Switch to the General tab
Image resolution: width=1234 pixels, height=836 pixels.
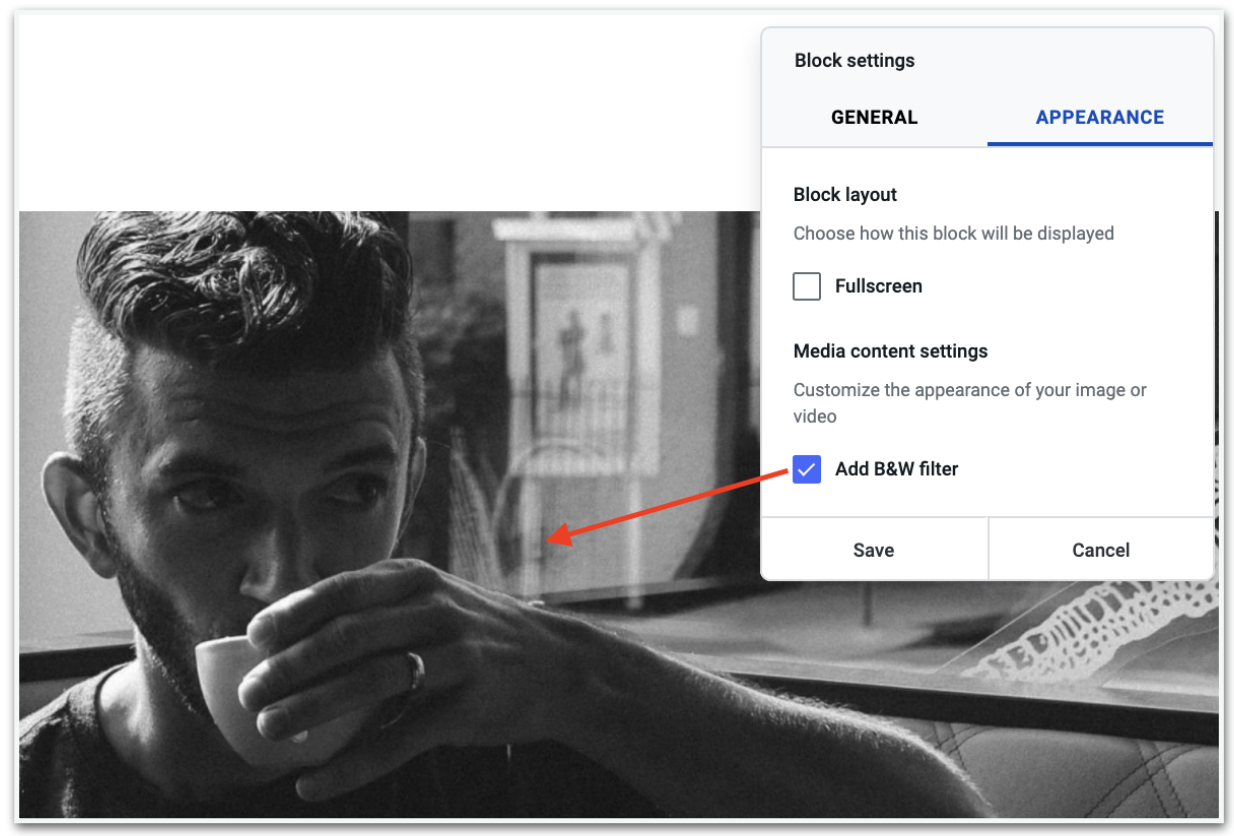pyautogui.click(x=874, y=117)
